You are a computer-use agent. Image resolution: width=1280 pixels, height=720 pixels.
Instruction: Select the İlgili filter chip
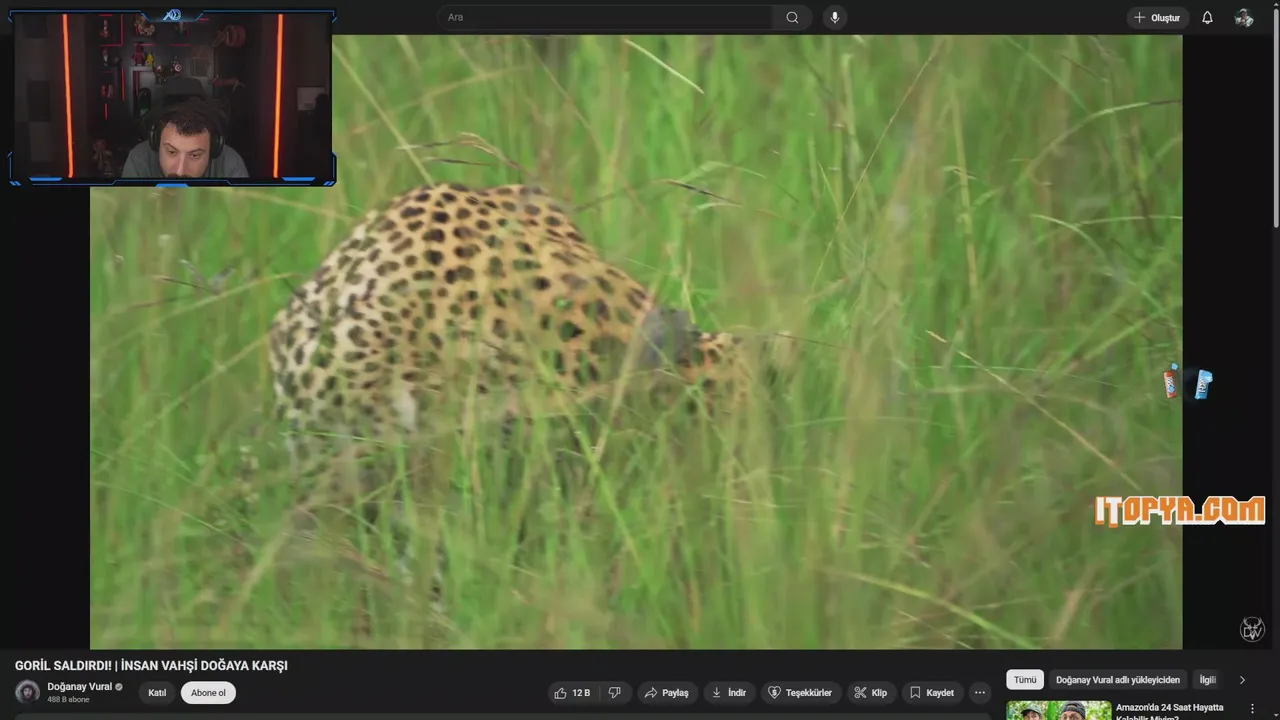(x=1208, y=680)
